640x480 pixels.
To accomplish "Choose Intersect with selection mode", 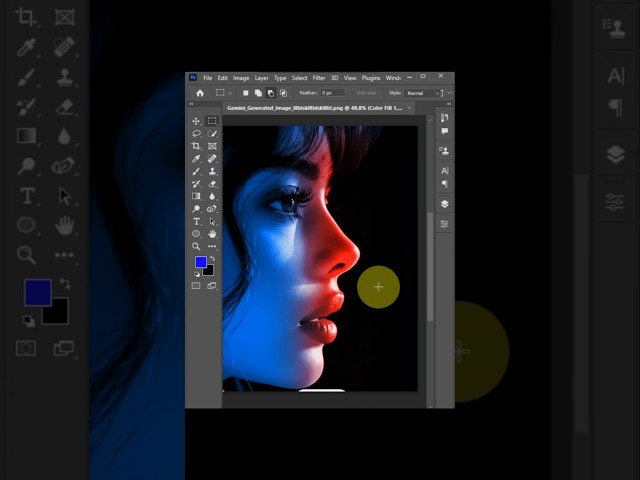I will coord(283,93).
